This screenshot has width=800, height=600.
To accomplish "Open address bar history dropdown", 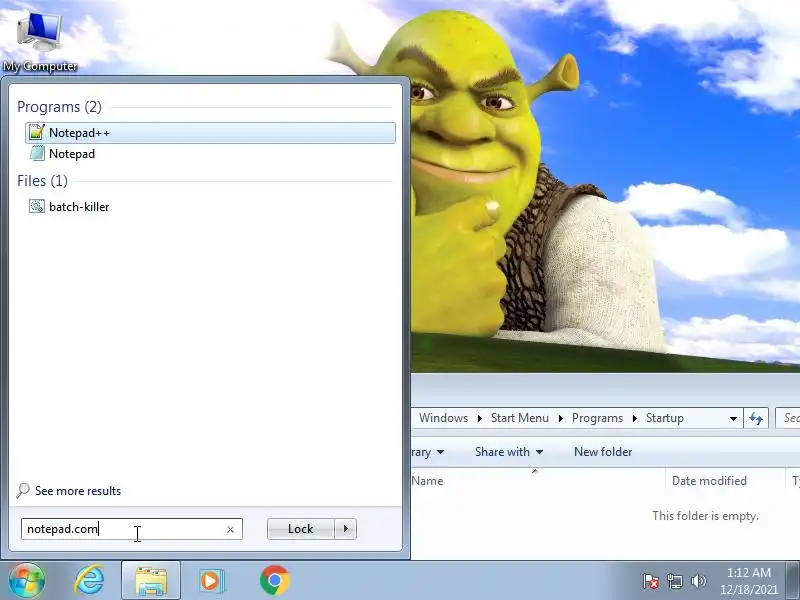I will 733,418.
